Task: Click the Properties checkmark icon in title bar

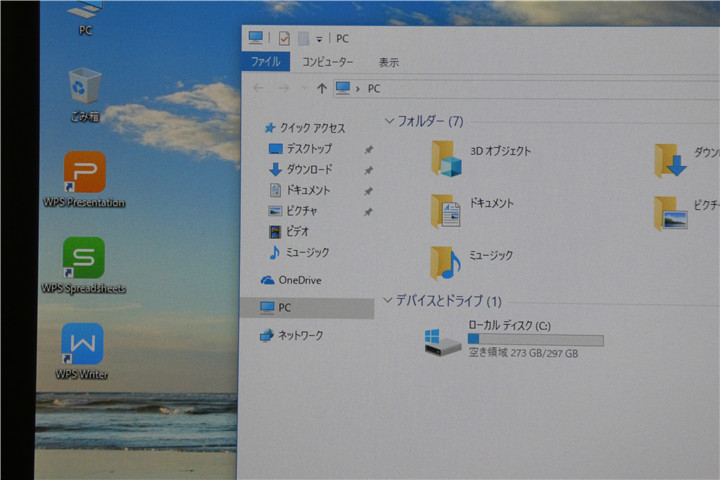Action: coord(284,38)
